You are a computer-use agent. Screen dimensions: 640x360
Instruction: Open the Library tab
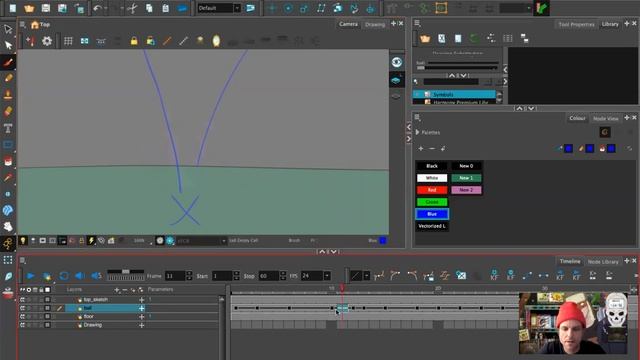point(610,24)
